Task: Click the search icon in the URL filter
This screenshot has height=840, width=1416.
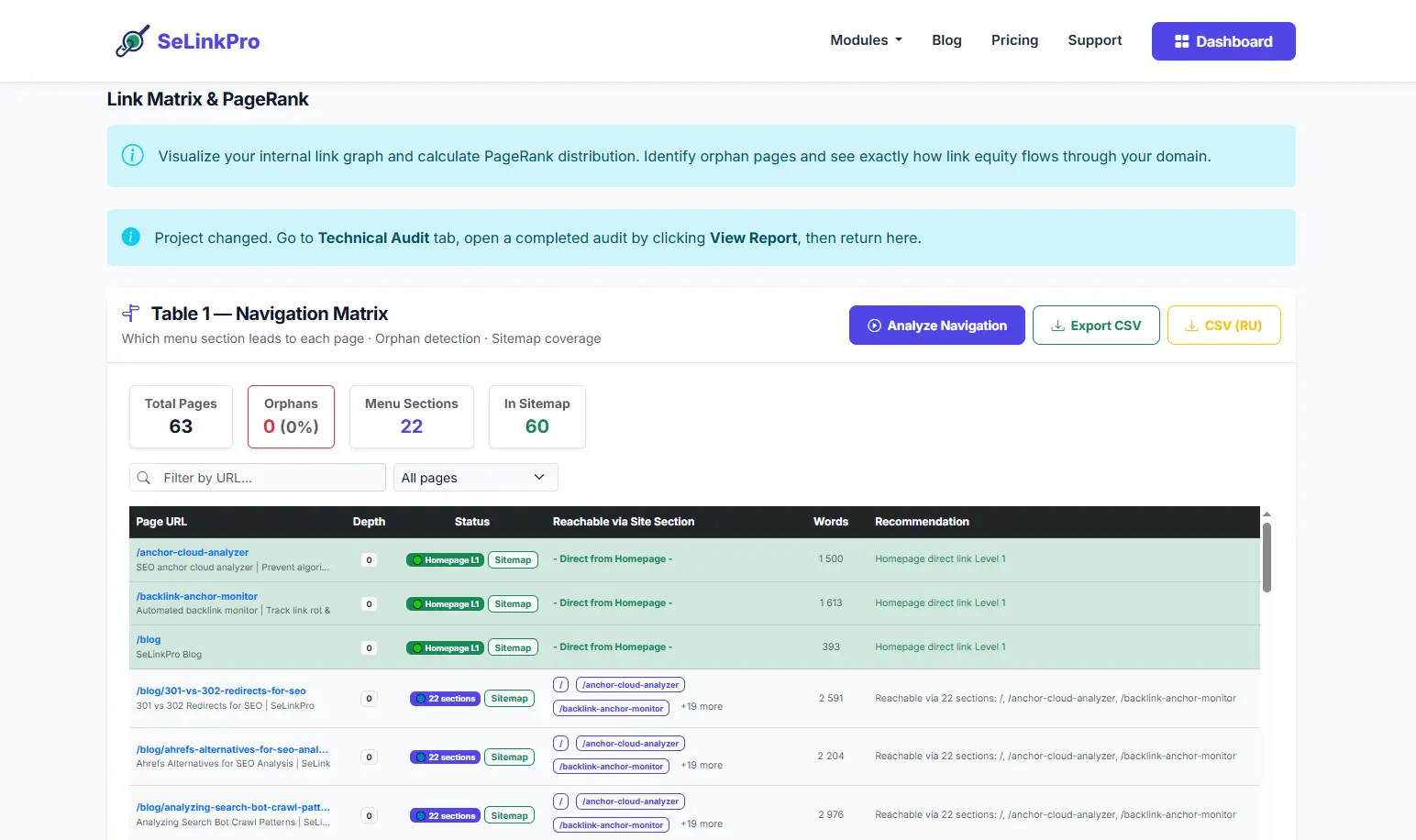Action: click(x=144, y=478)
